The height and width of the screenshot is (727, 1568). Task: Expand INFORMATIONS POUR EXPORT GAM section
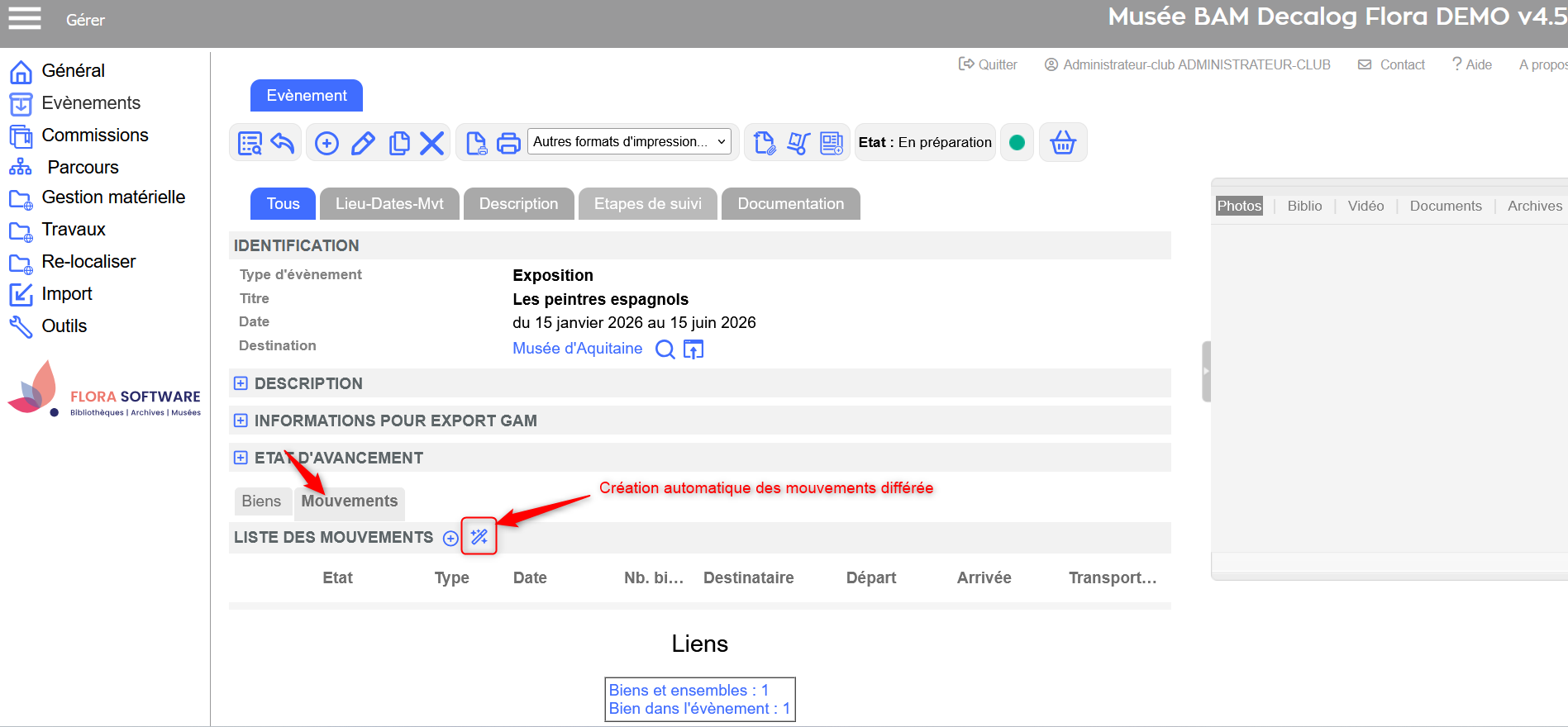click(241, 421)
